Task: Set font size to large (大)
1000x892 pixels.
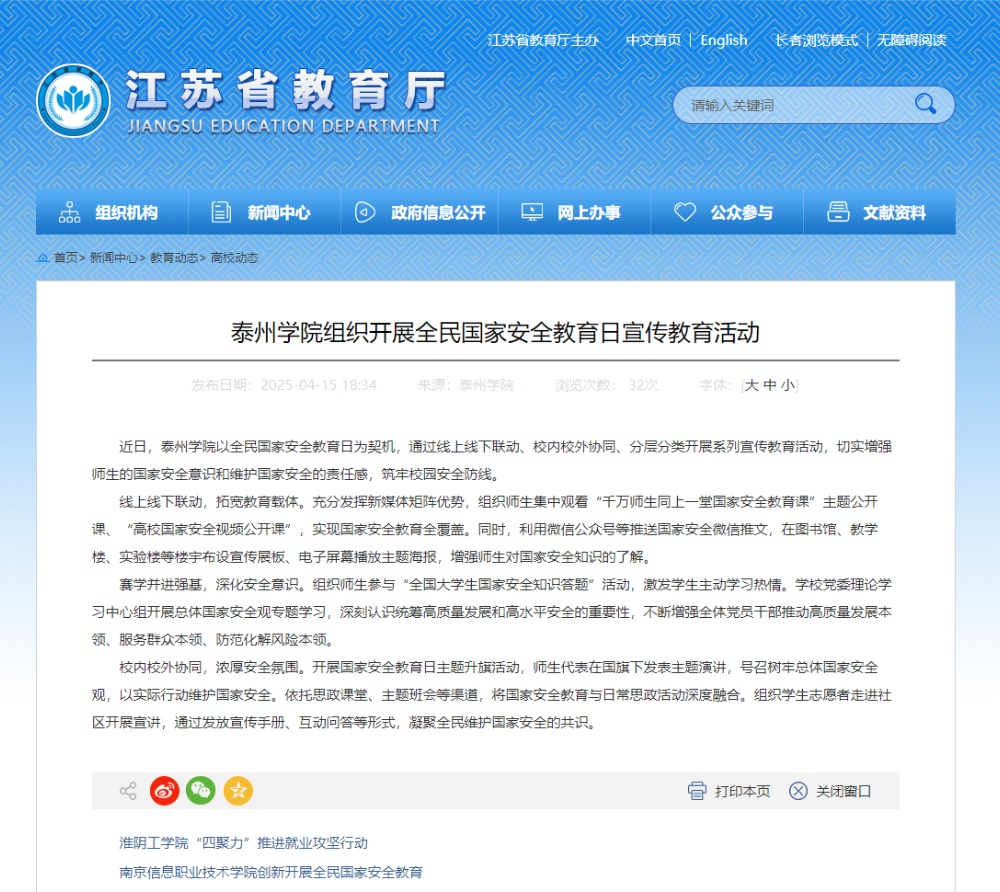Action: pos(752,385)
